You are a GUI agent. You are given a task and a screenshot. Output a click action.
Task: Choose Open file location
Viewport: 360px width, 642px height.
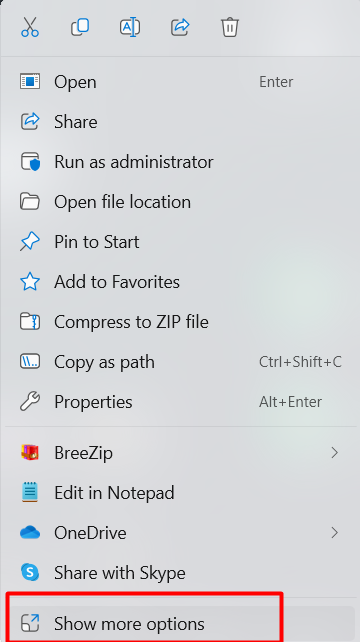[180, 202]
